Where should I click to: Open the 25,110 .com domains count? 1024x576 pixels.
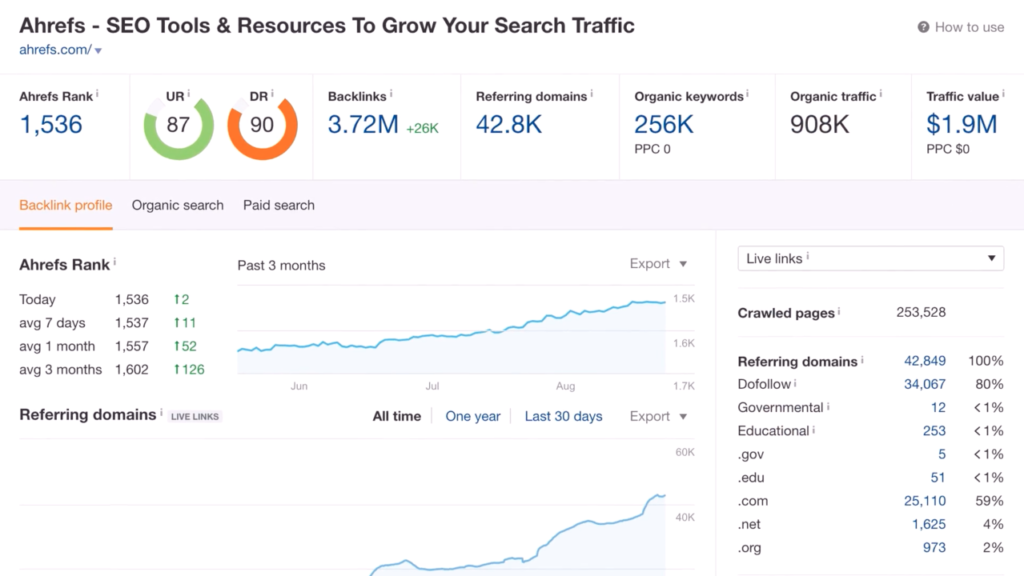(925, 501)
